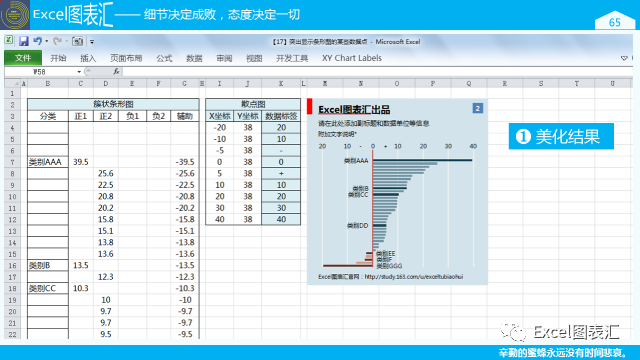Click the camera icon in quick access toolbar
This screenshot has width=640, height=360.
[78, 41]
